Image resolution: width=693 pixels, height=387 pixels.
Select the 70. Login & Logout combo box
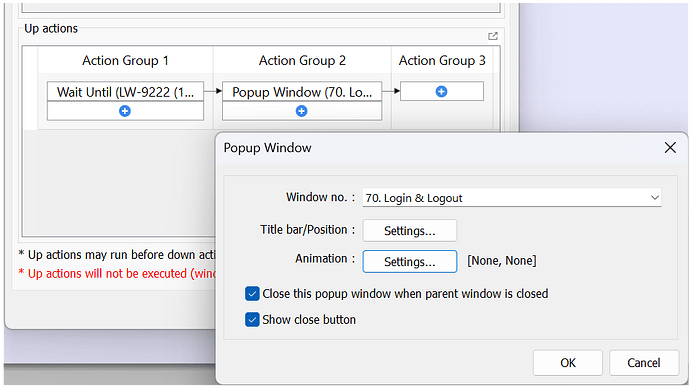click(511, 197)
